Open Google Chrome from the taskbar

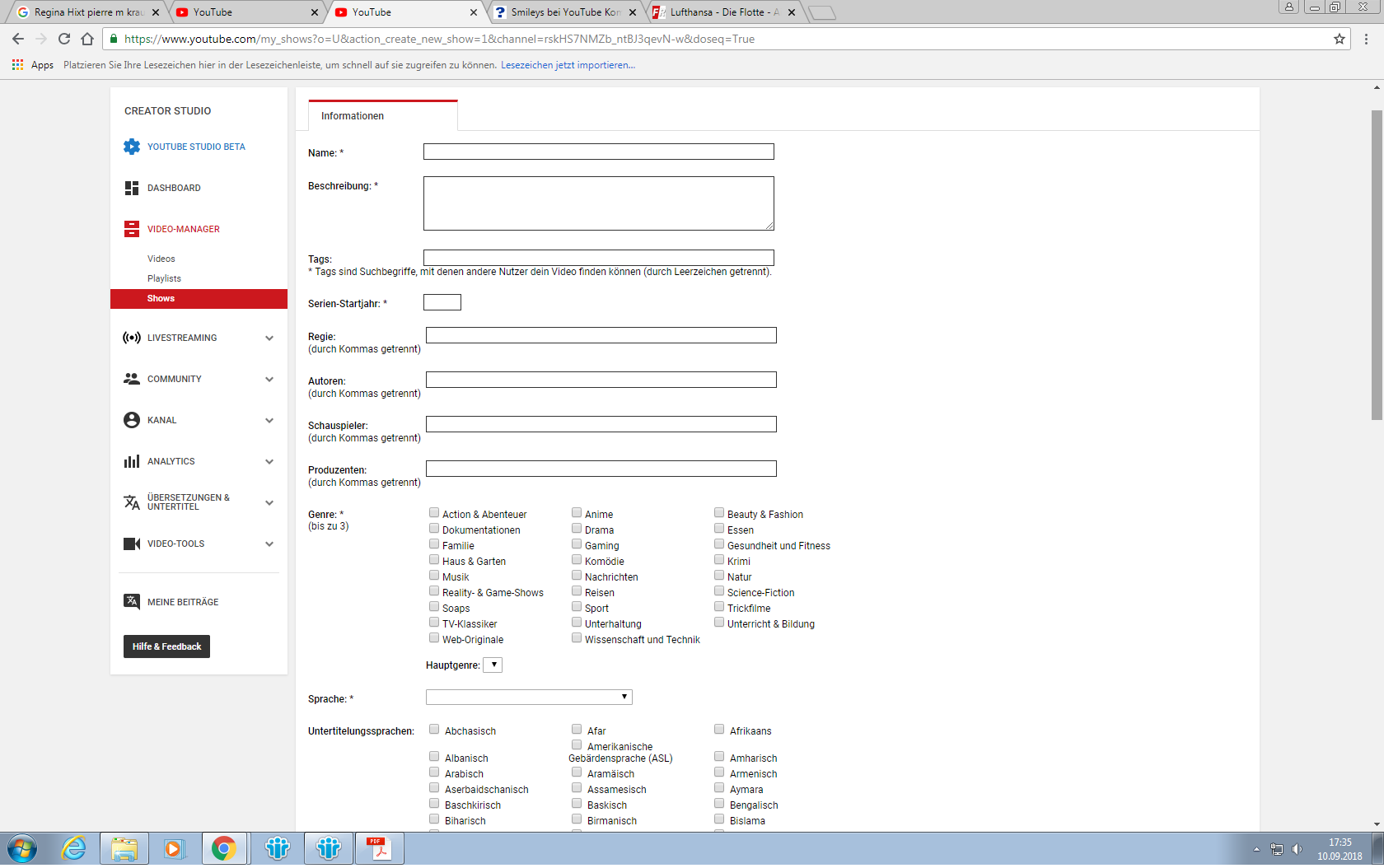pyautogui.click(x=223, y=848)
